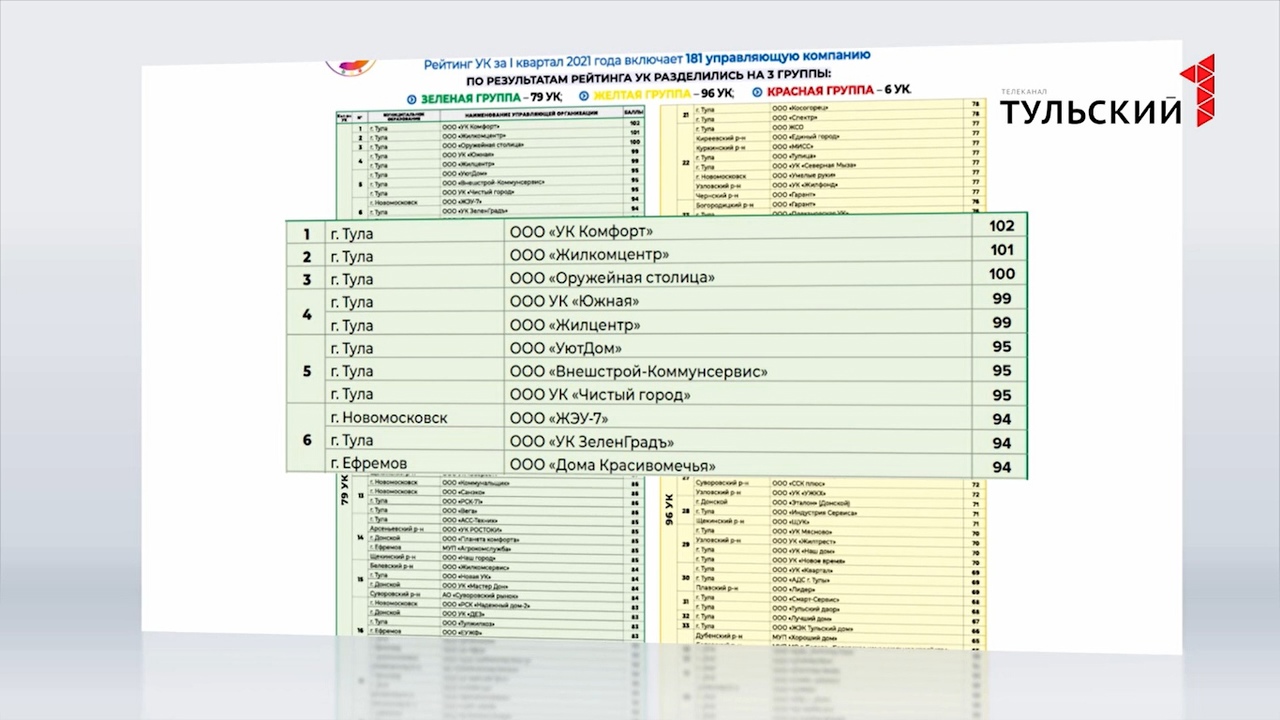This screenshot has height=720, width=1280.
Task: Click 'г. Тула' in the УК ЗеленГрадъ row
Action: click(x=351, y=440)
